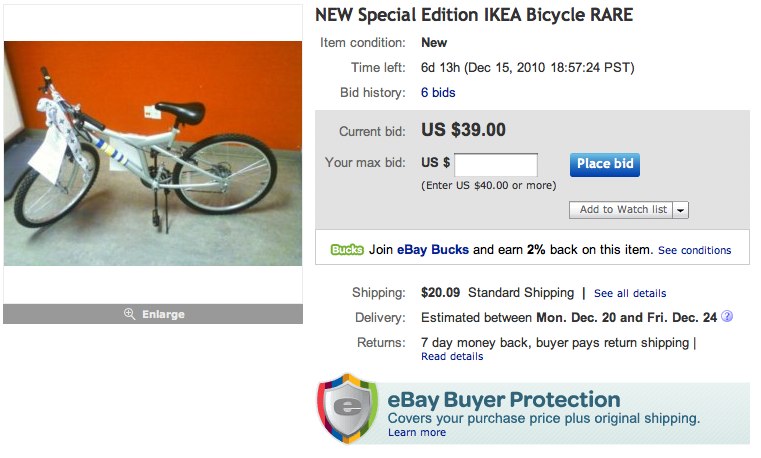Click the green Bucks badge icon
The width and height of the screenshot is (761, 458).
[347, 250]
